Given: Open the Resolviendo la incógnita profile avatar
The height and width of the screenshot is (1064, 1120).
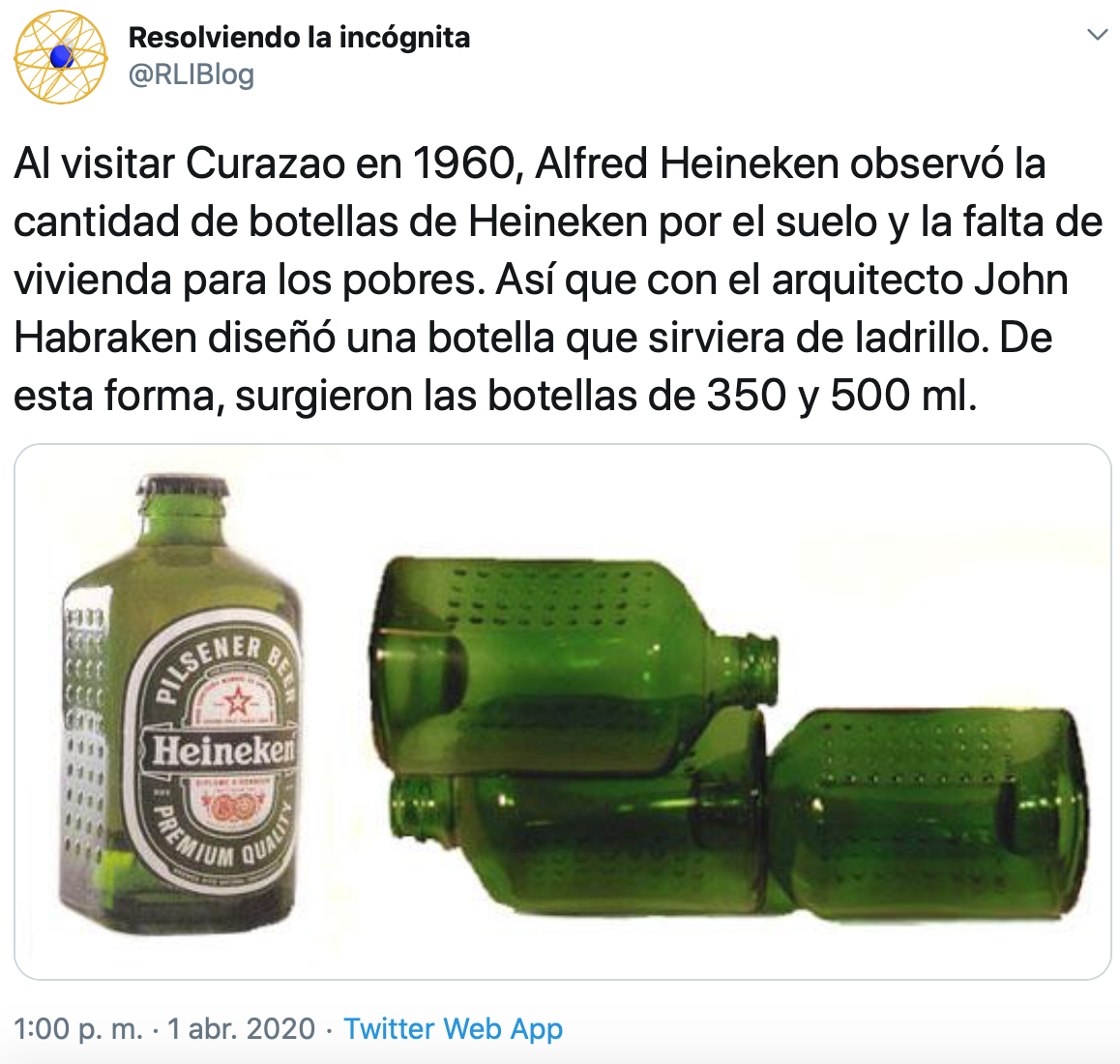Looking at the screenshot, I should click(61, 56).
